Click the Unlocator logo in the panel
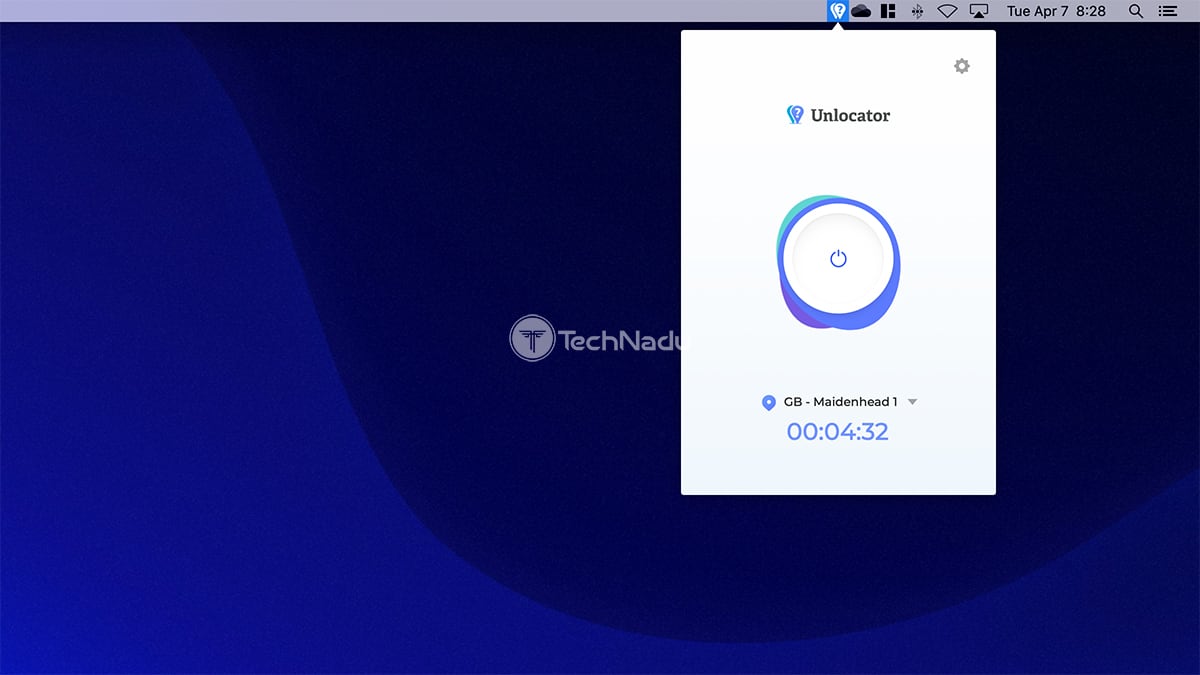The height and width of the screenshot is (675, 1200). [838, 115]
